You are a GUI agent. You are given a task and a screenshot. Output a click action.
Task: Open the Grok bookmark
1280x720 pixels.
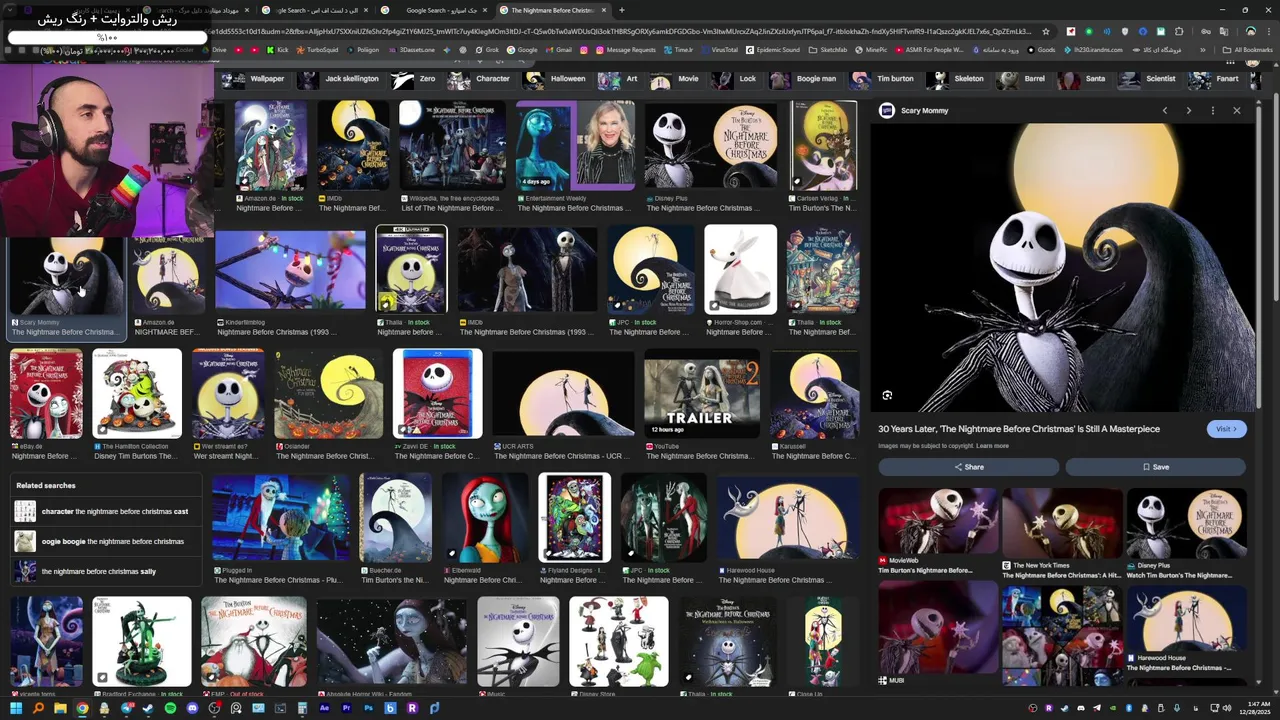pyautogui.click(x=488, y=49)
